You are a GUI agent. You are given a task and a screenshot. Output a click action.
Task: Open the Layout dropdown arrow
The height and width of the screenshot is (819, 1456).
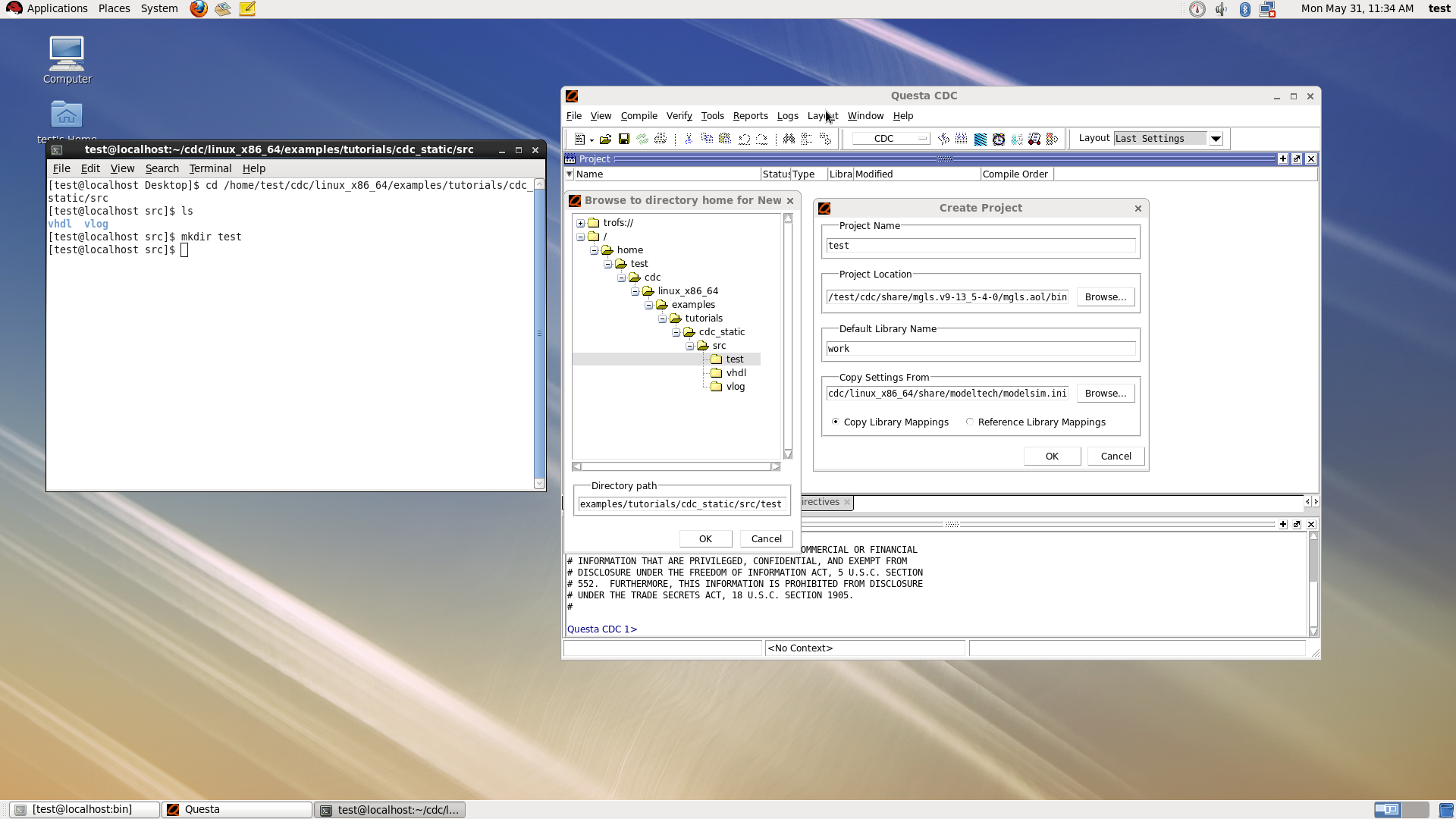pyautogui.click(x=1216, y=139)
